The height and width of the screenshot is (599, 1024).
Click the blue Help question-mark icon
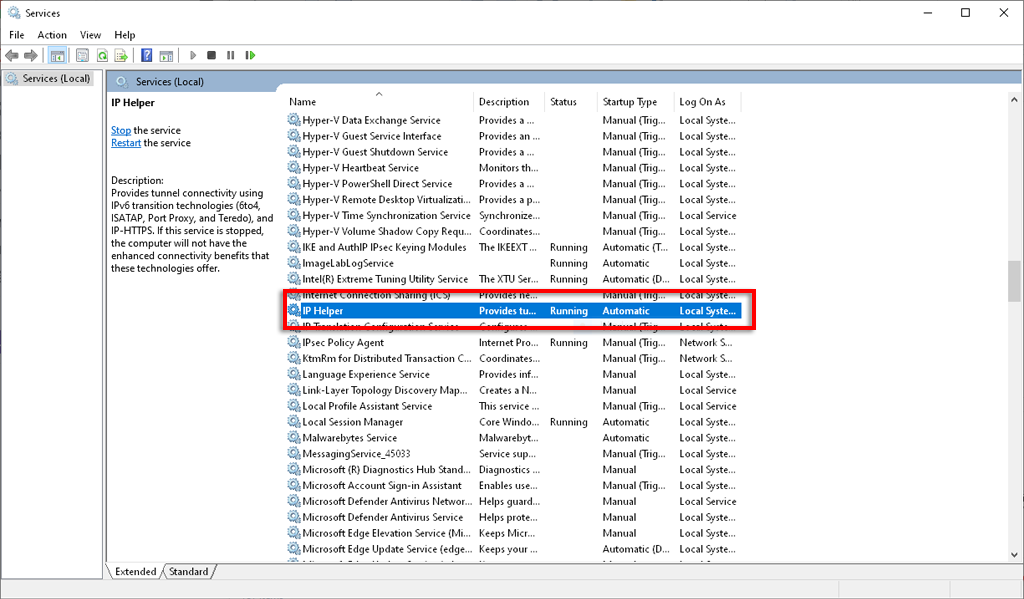(x=146, y=56)
